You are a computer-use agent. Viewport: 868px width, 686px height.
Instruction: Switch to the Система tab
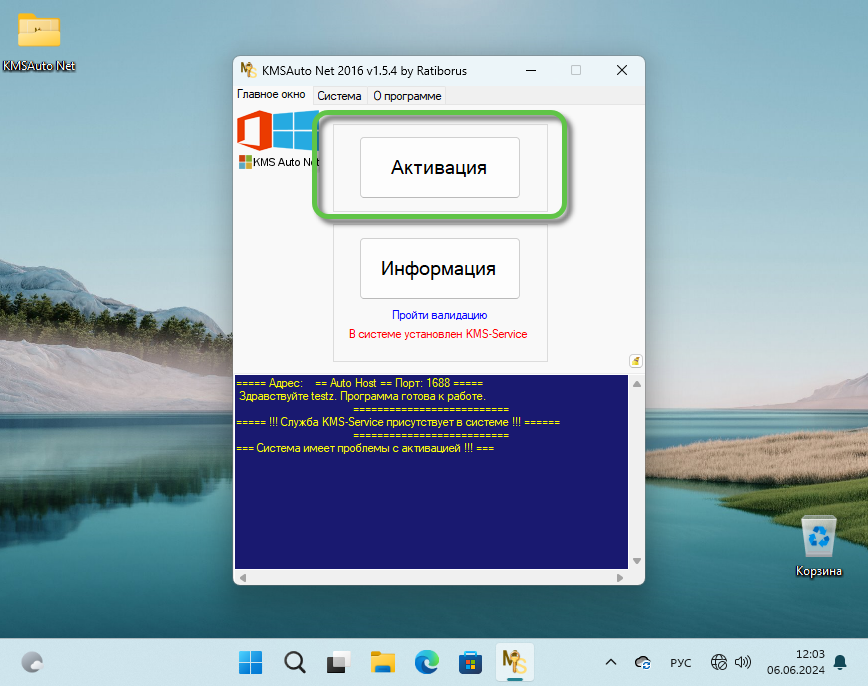pos(339,96)
